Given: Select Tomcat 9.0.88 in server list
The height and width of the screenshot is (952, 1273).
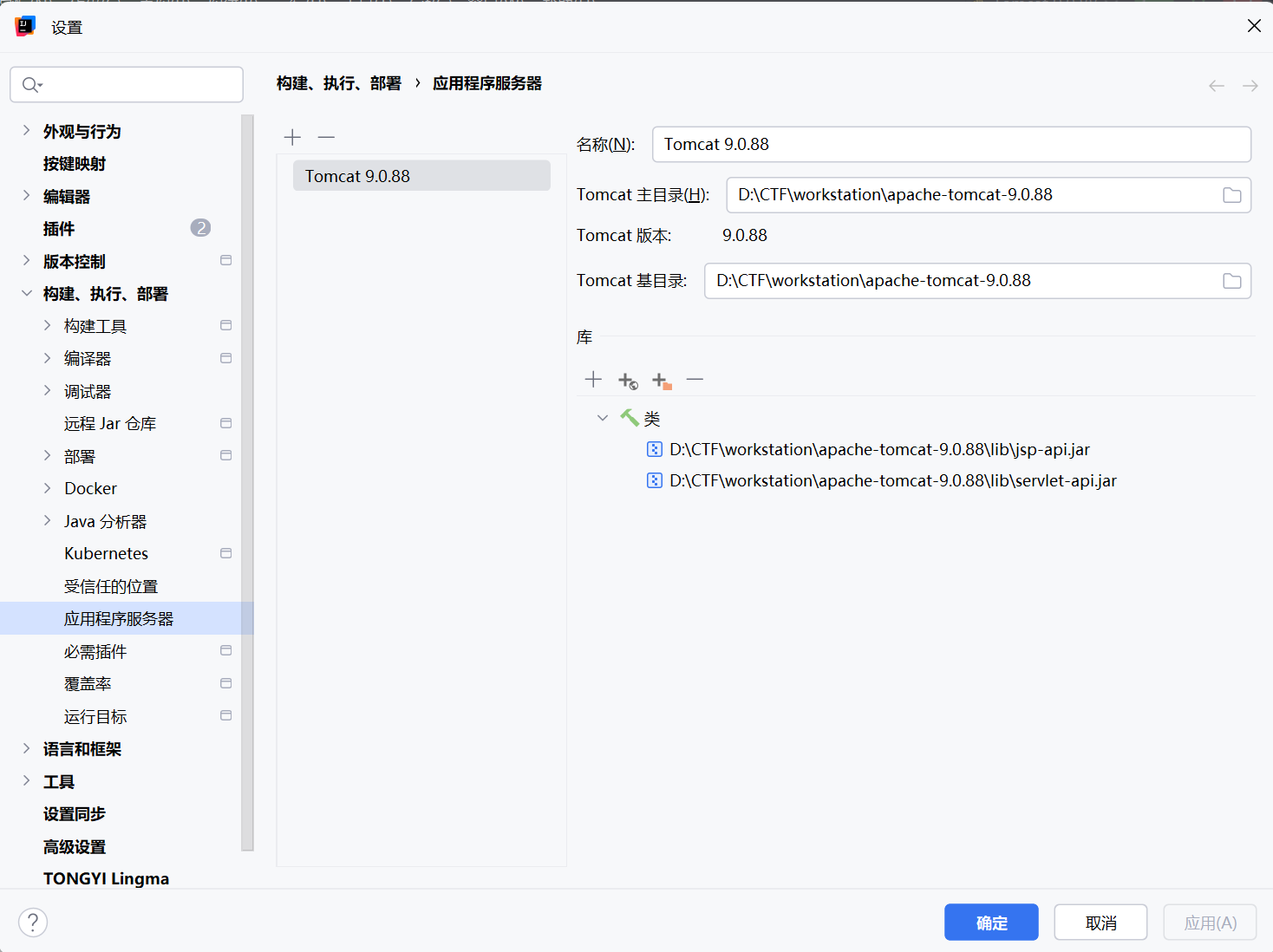Looking at the screenshot, I should (x=421, y=176).
